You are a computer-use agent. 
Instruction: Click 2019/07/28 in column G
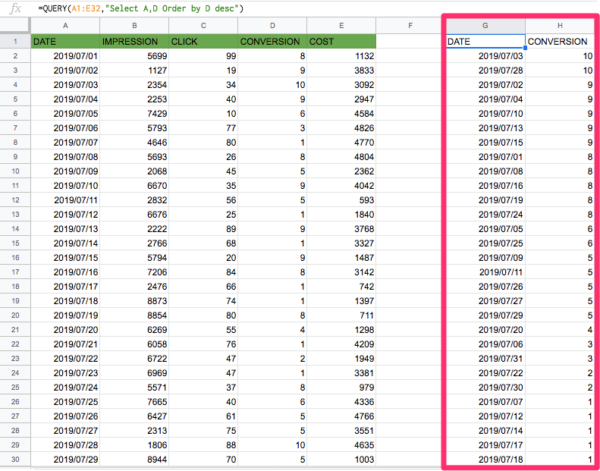[485, 70]
